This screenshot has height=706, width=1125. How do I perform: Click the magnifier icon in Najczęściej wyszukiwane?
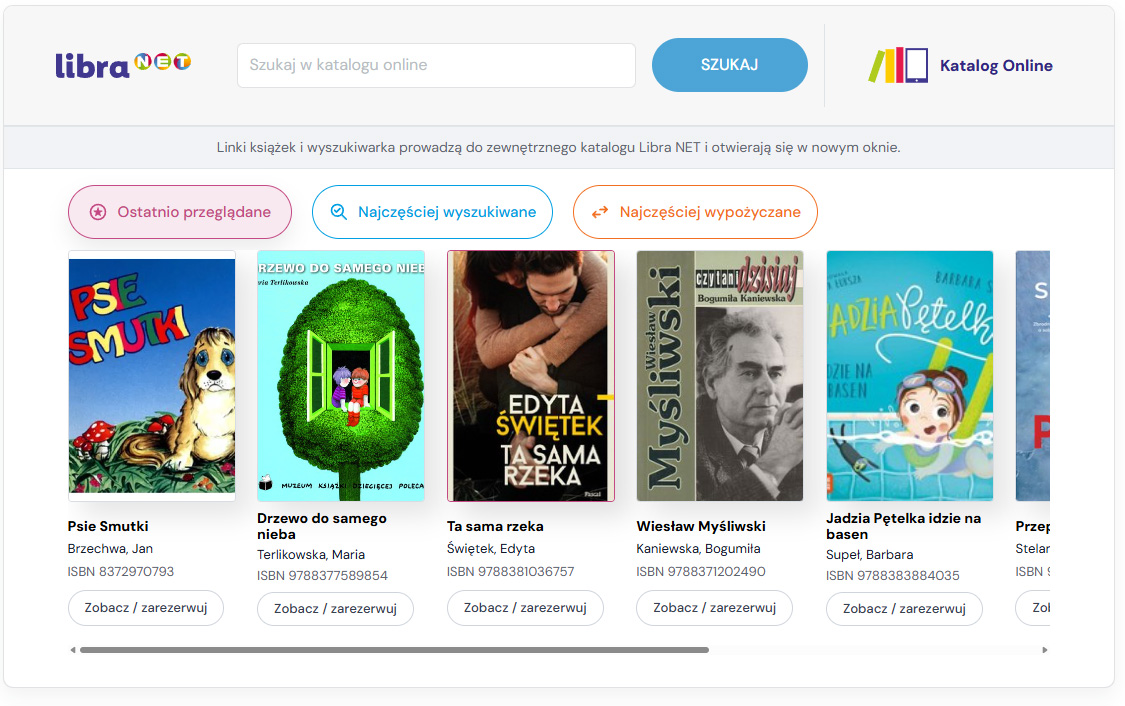pyautogui.click(x=339, y=212)
